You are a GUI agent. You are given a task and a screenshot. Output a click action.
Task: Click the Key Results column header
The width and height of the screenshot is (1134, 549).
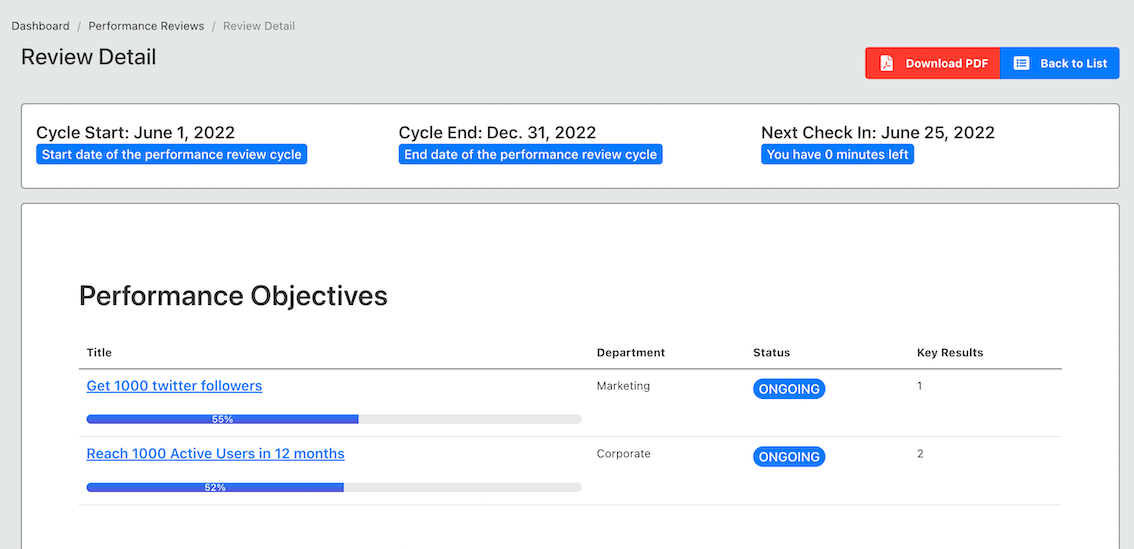click(950, 353)
